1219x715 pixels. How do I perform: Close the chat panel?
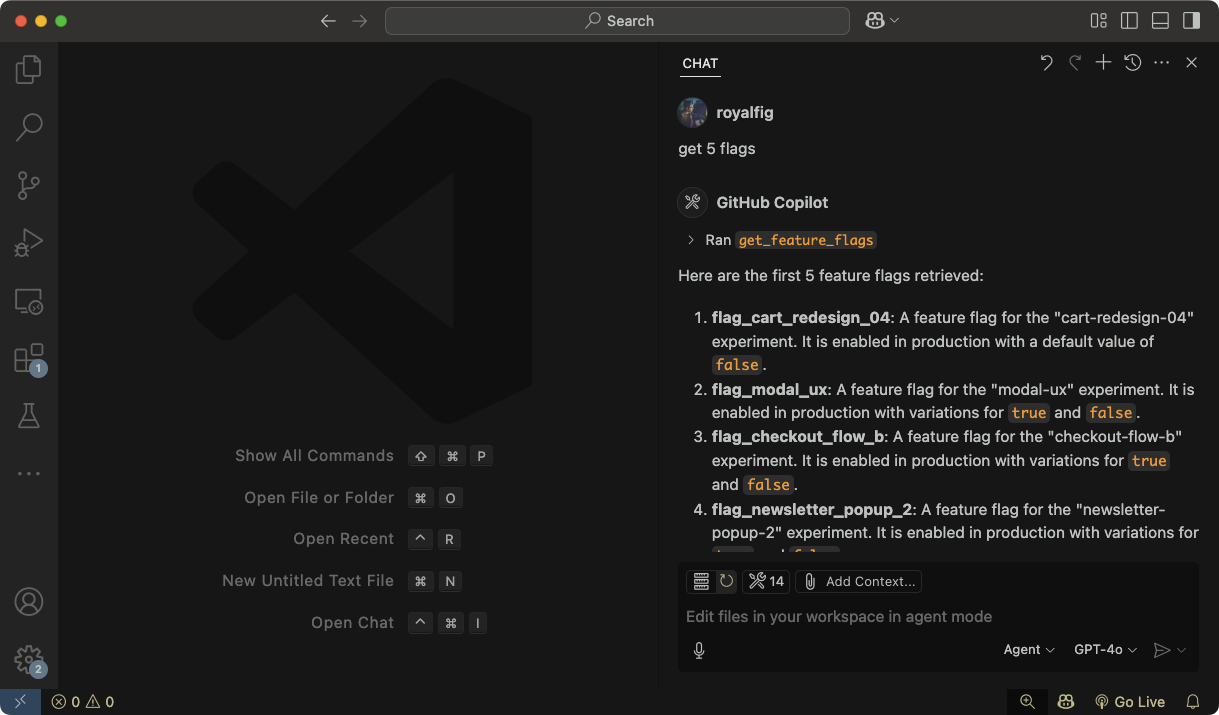(1191, 62)
